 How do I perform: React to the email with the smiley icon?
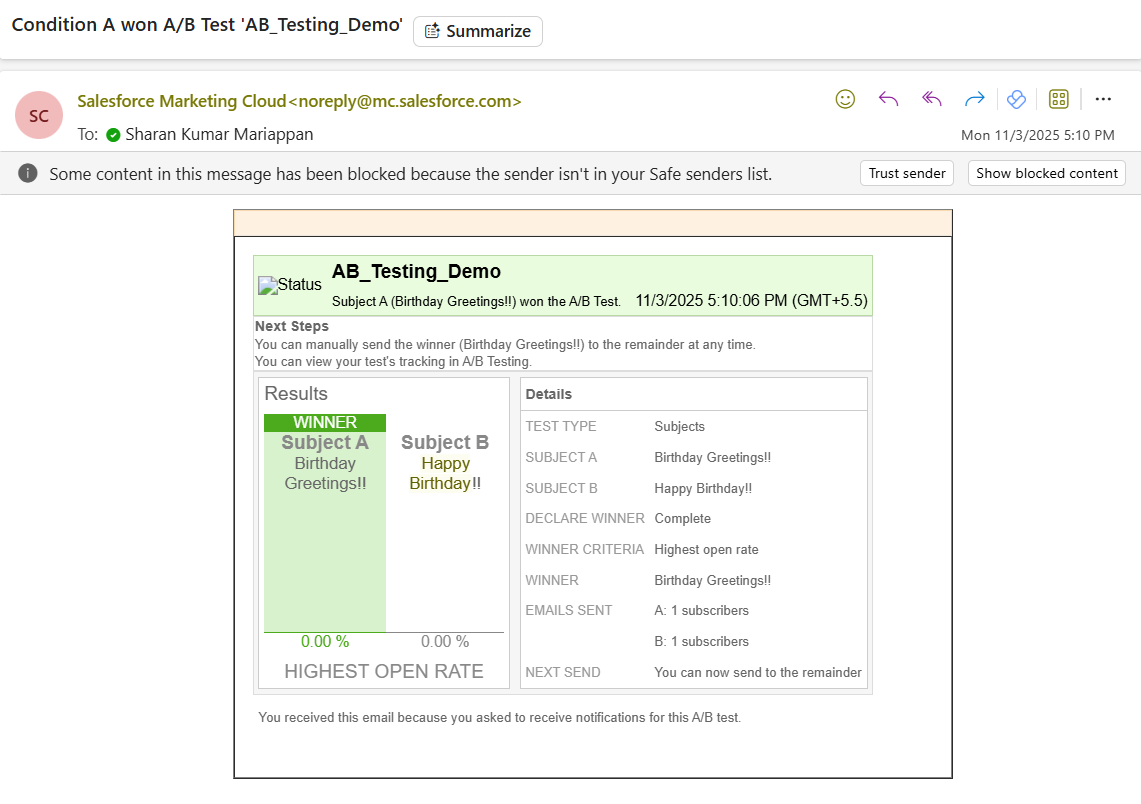tap(845, 99)
